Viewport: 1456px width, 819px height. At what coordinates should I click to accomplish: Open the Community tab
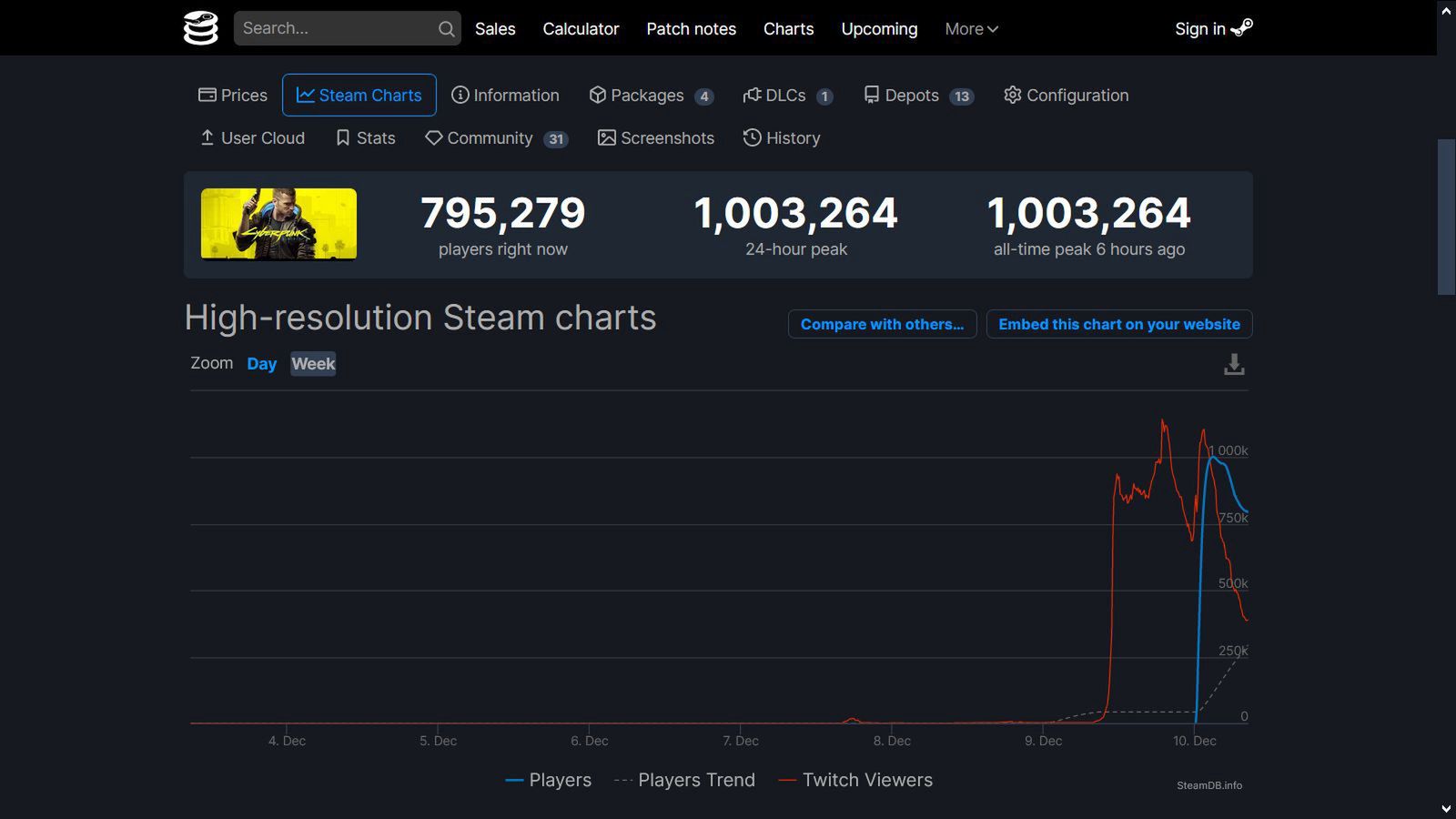pyautogui.click(x=496, y=138)
